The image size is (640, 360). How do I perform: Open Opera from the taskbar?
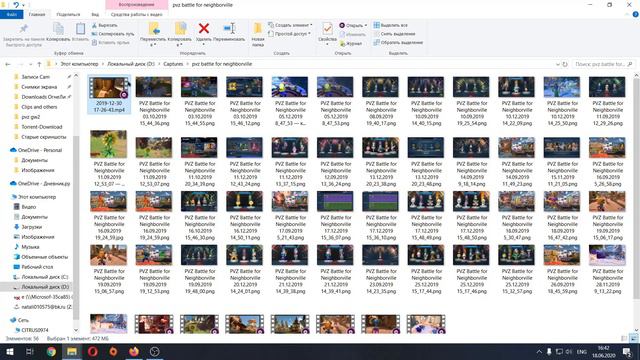tap(93, 352)
